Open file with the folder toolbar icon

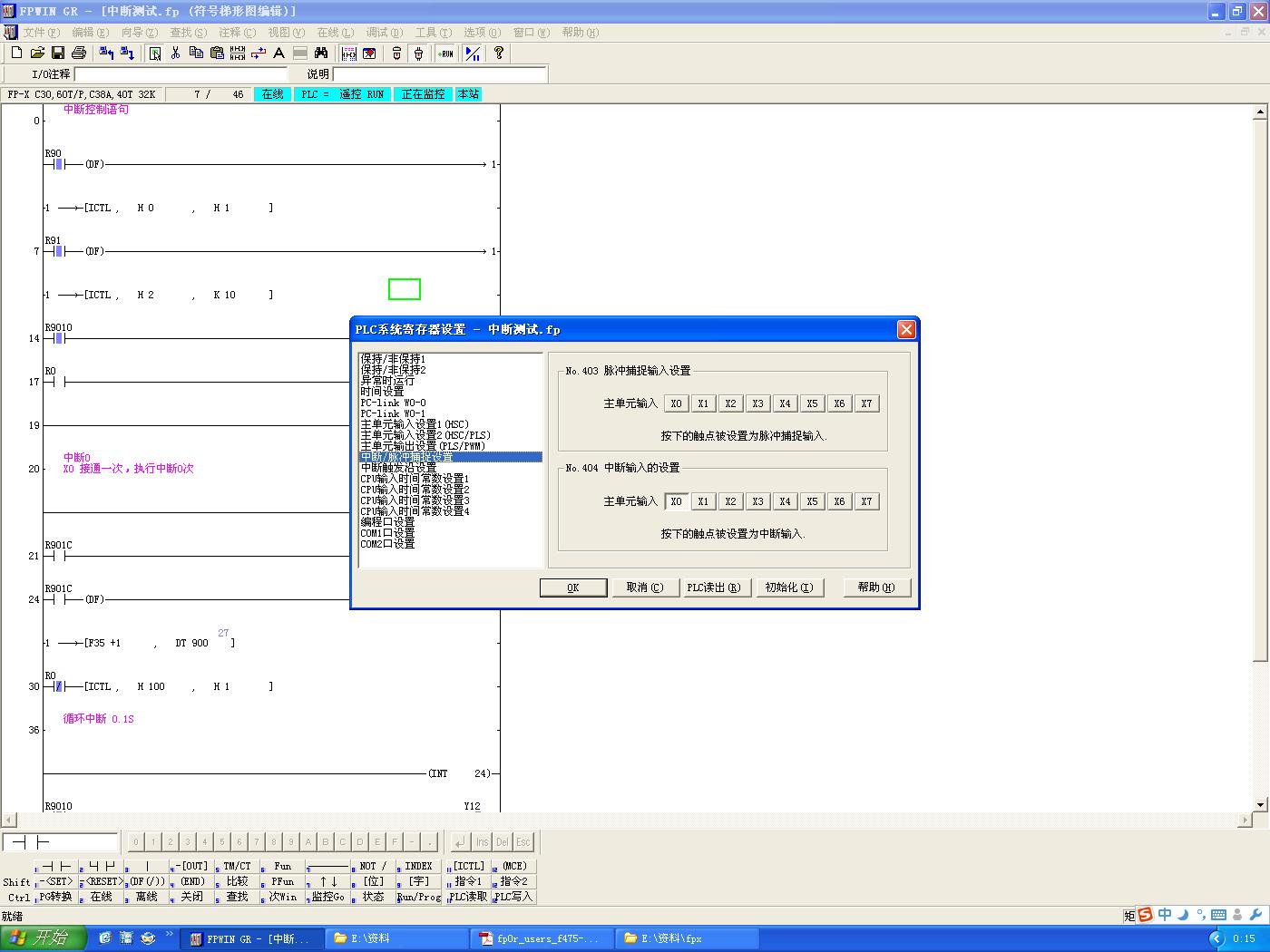coord(37,53)
